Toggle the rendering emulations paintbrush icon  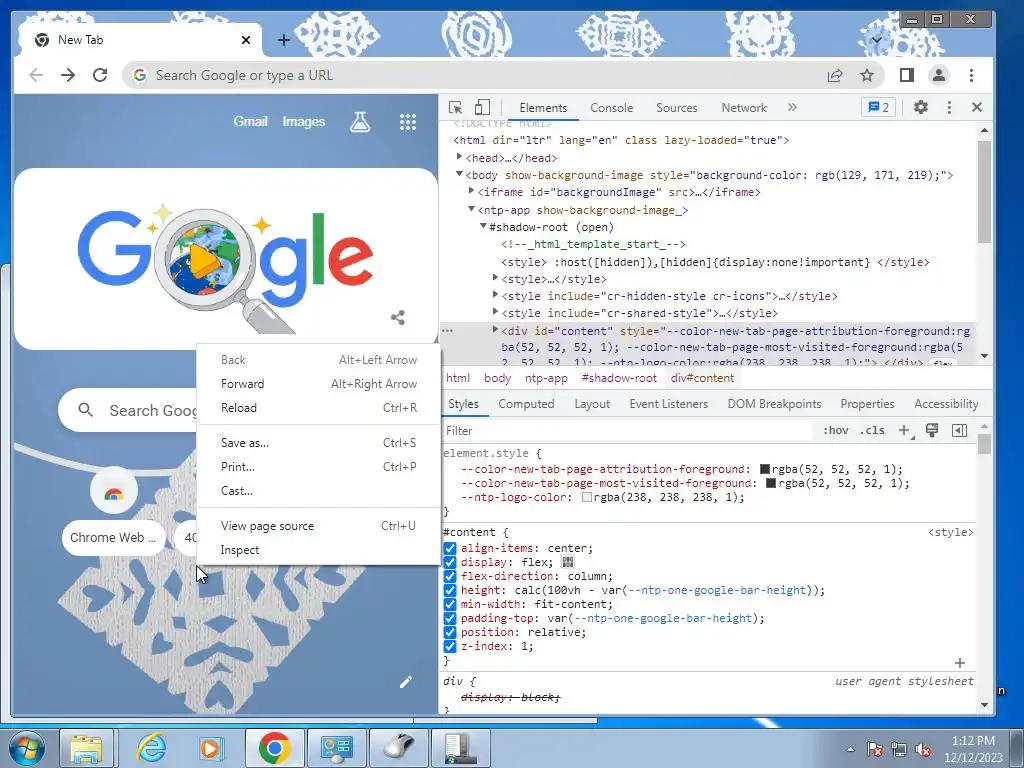932,430
